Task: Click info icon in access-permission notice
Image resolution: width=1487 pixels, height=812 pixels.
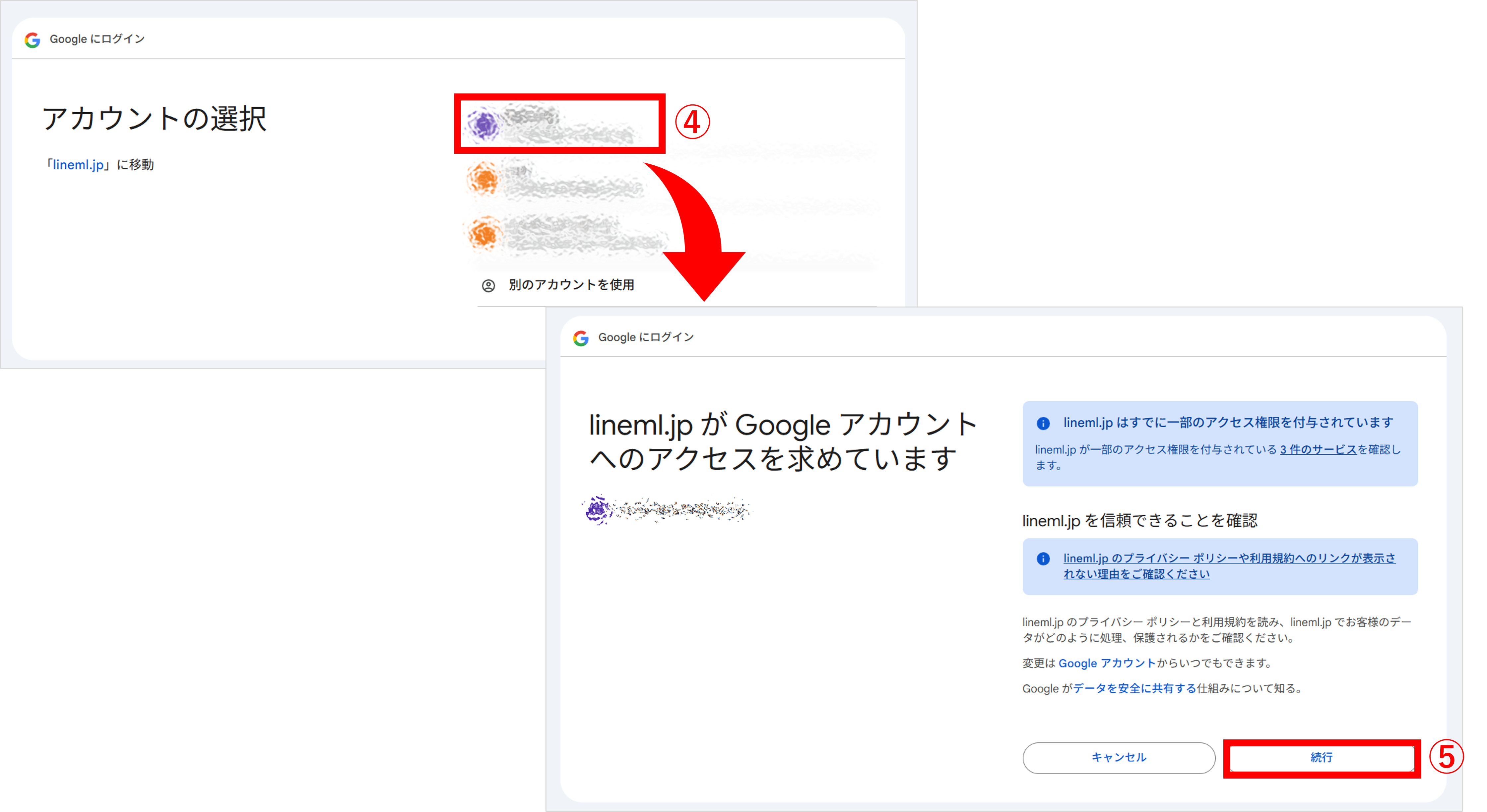Action: click(1043, 424)
